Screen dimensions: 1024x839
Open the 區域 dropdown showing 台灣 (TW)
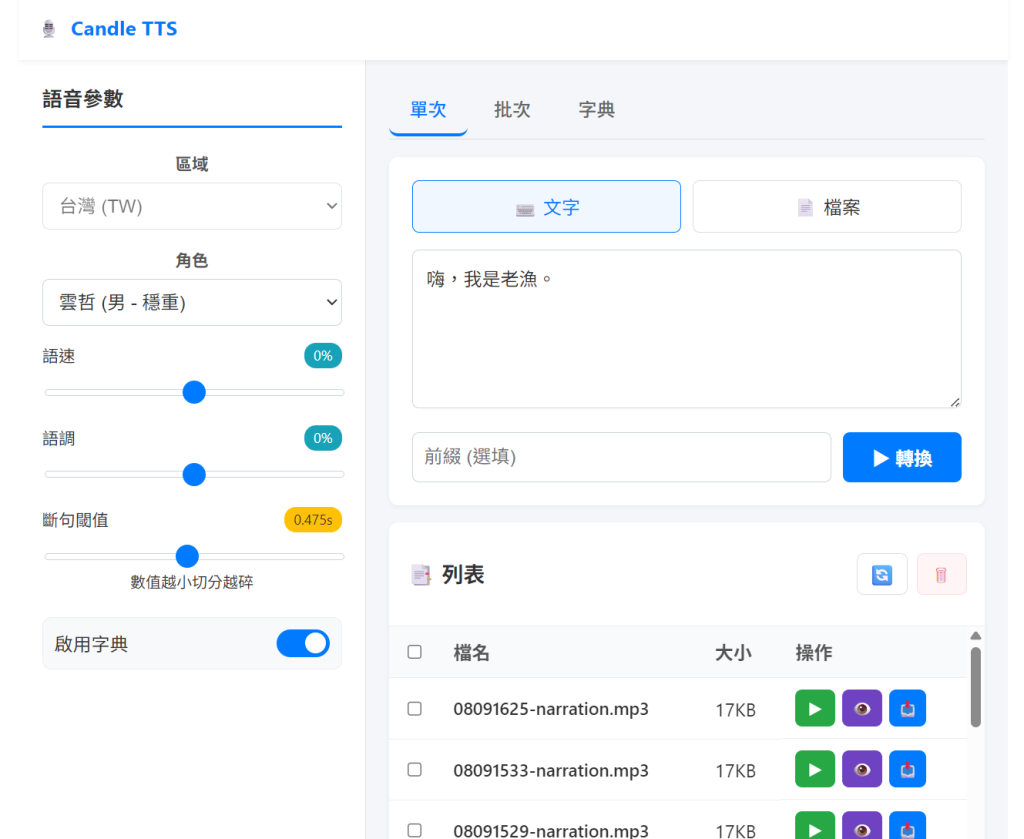tap(192, 206)
